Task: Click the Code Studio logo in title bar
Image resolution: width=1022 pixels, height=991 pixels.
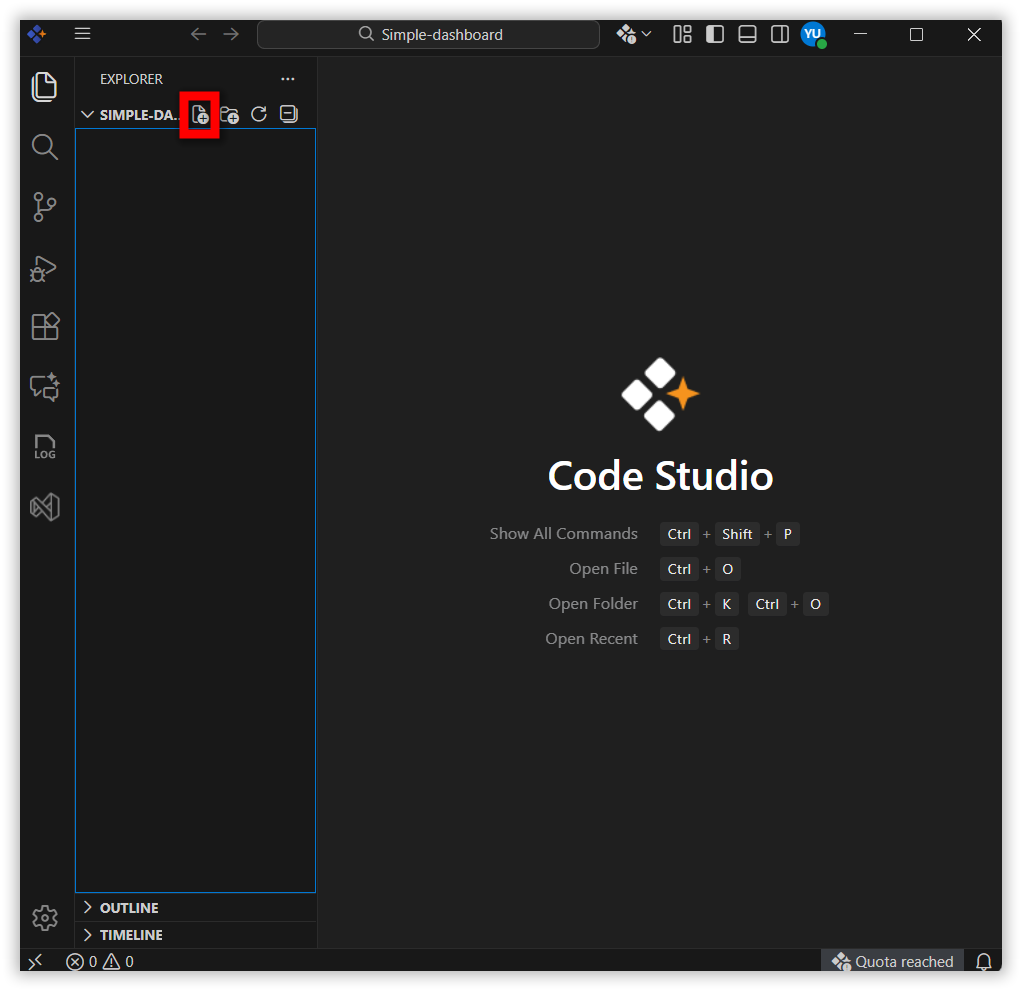Action: click(x=37, y=34)
